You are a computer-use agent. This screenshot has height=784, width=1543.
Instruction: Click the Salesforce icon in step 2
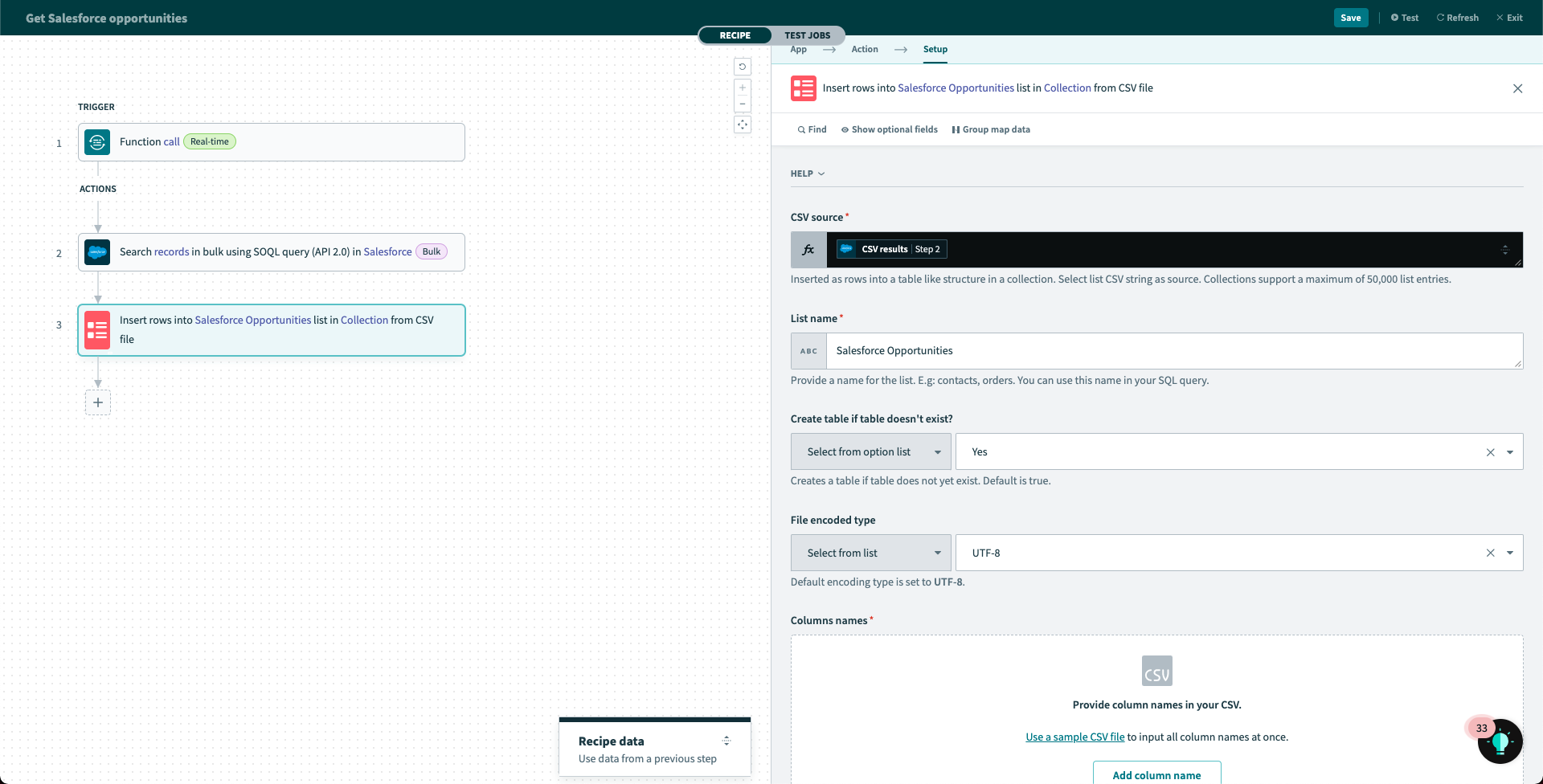point(97,252)
